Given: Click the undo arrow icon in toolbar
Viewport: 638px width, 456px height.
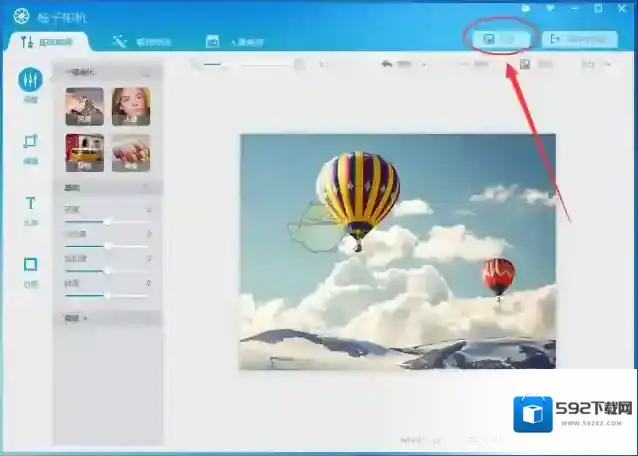Looking at the screenshot, I should point(387,65).
